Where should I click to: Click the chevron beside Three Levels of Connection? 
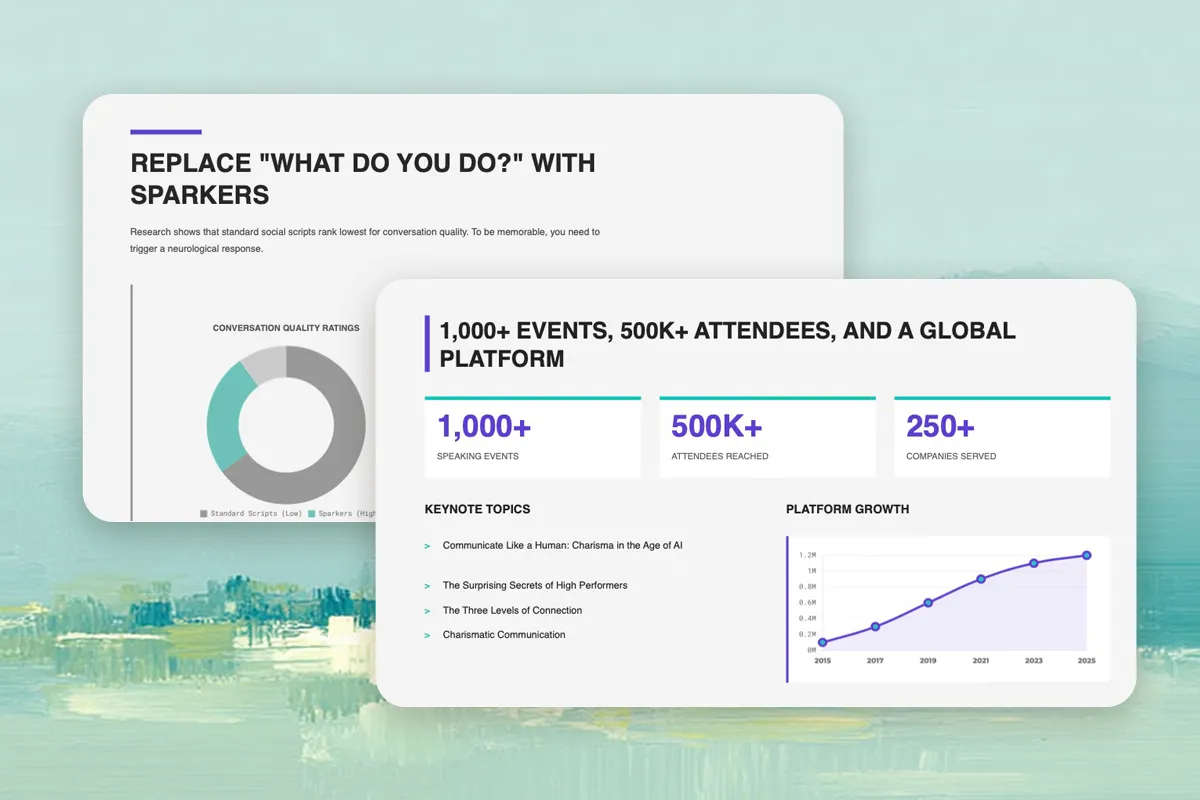pyautogui.click(x=428, y=611)
